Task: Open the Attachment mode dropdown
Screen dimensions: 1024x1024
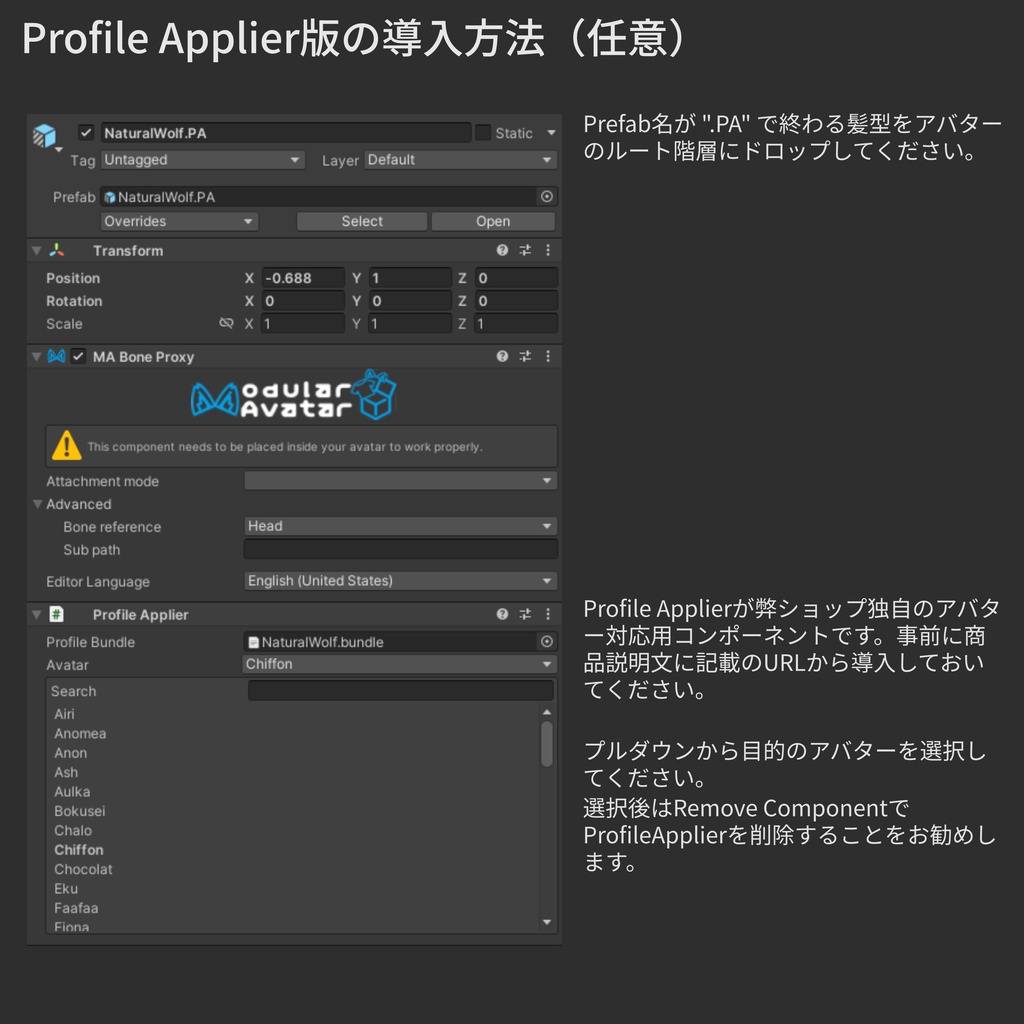Action: [400, 481]
